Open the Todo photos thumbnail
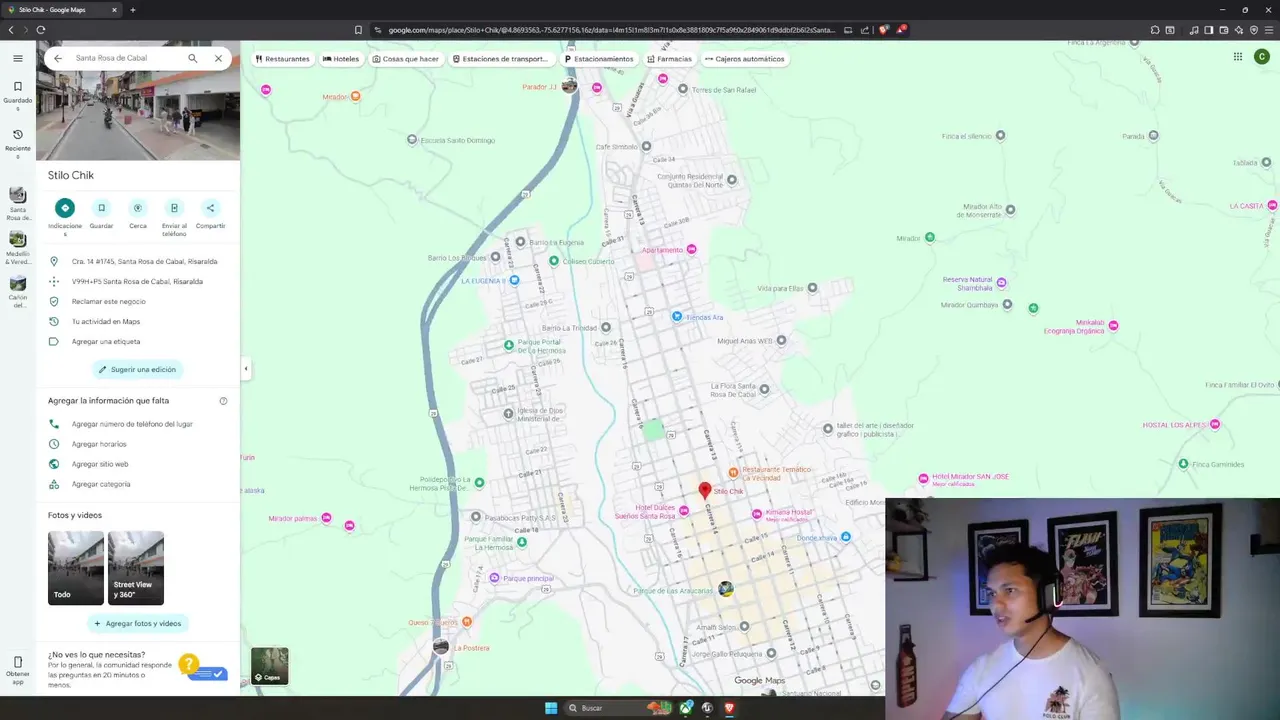This screenshot has height=720, width=1280. 76,568
